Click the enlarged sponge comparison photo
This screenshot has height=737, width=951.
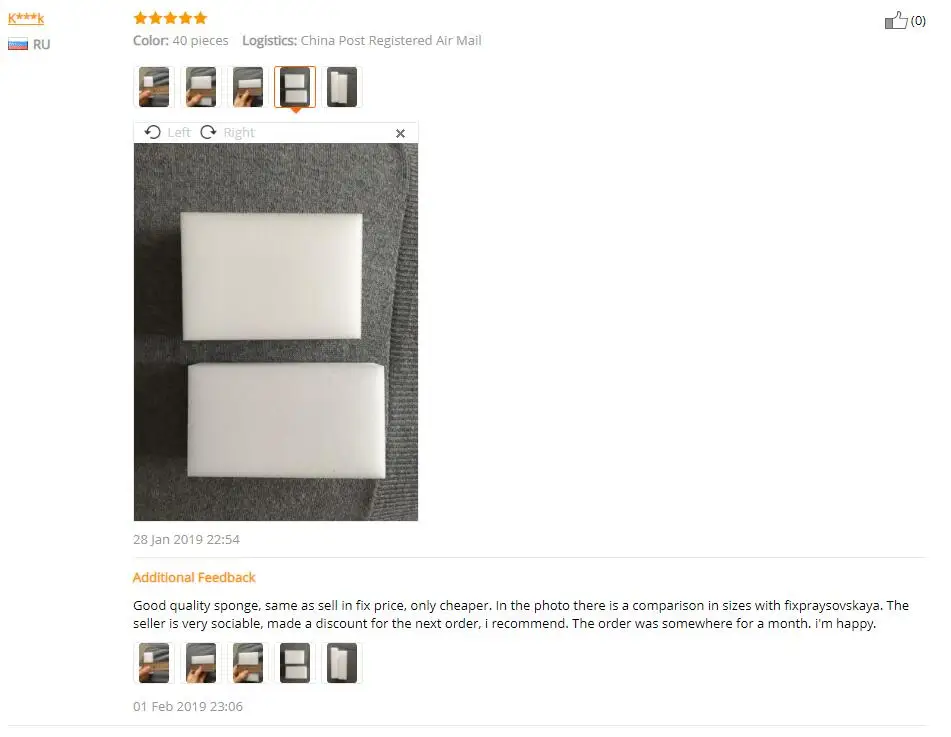coord(276,332)
